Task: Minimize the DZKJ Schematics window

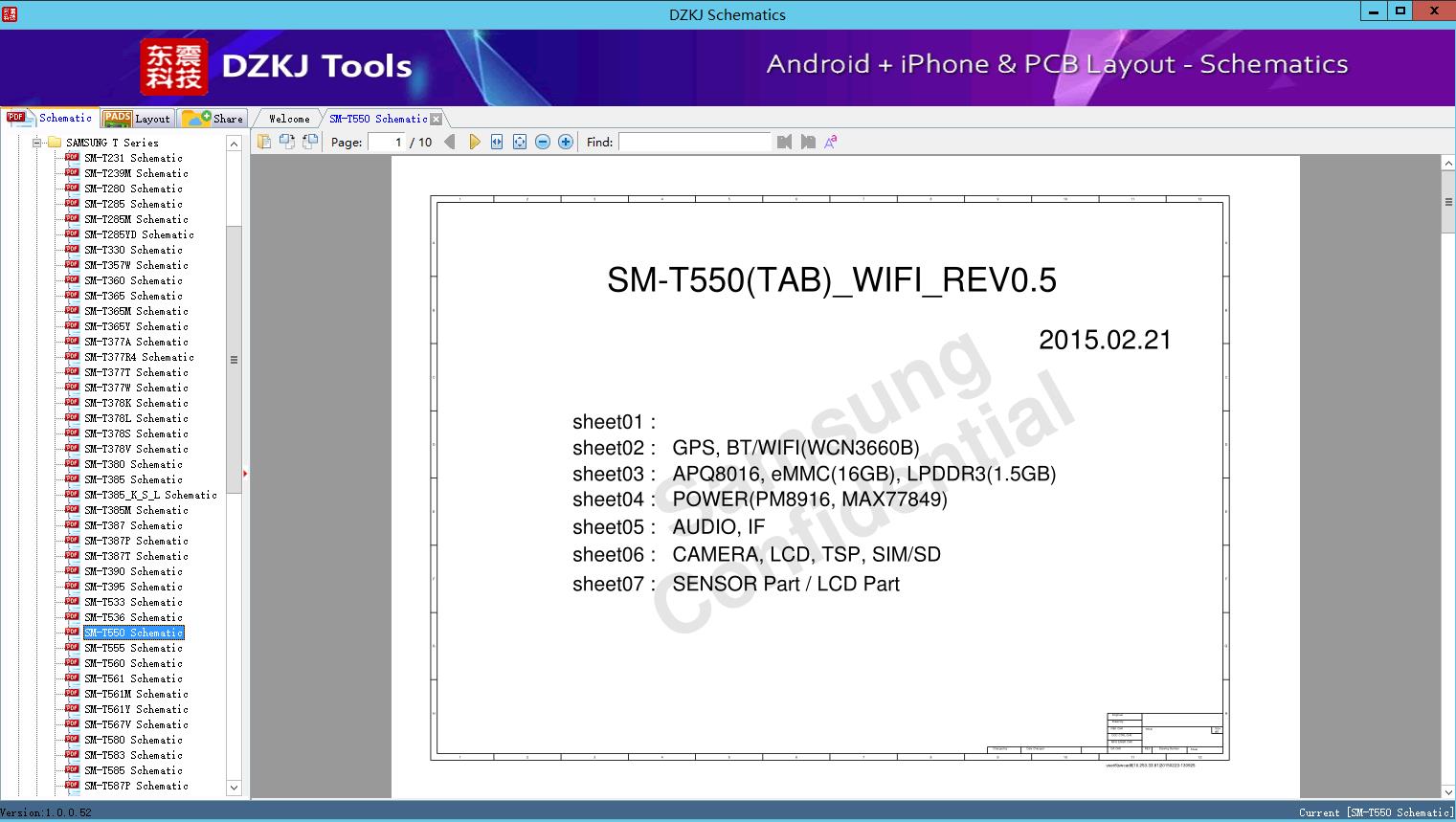Action: [x=1374, y=11]
